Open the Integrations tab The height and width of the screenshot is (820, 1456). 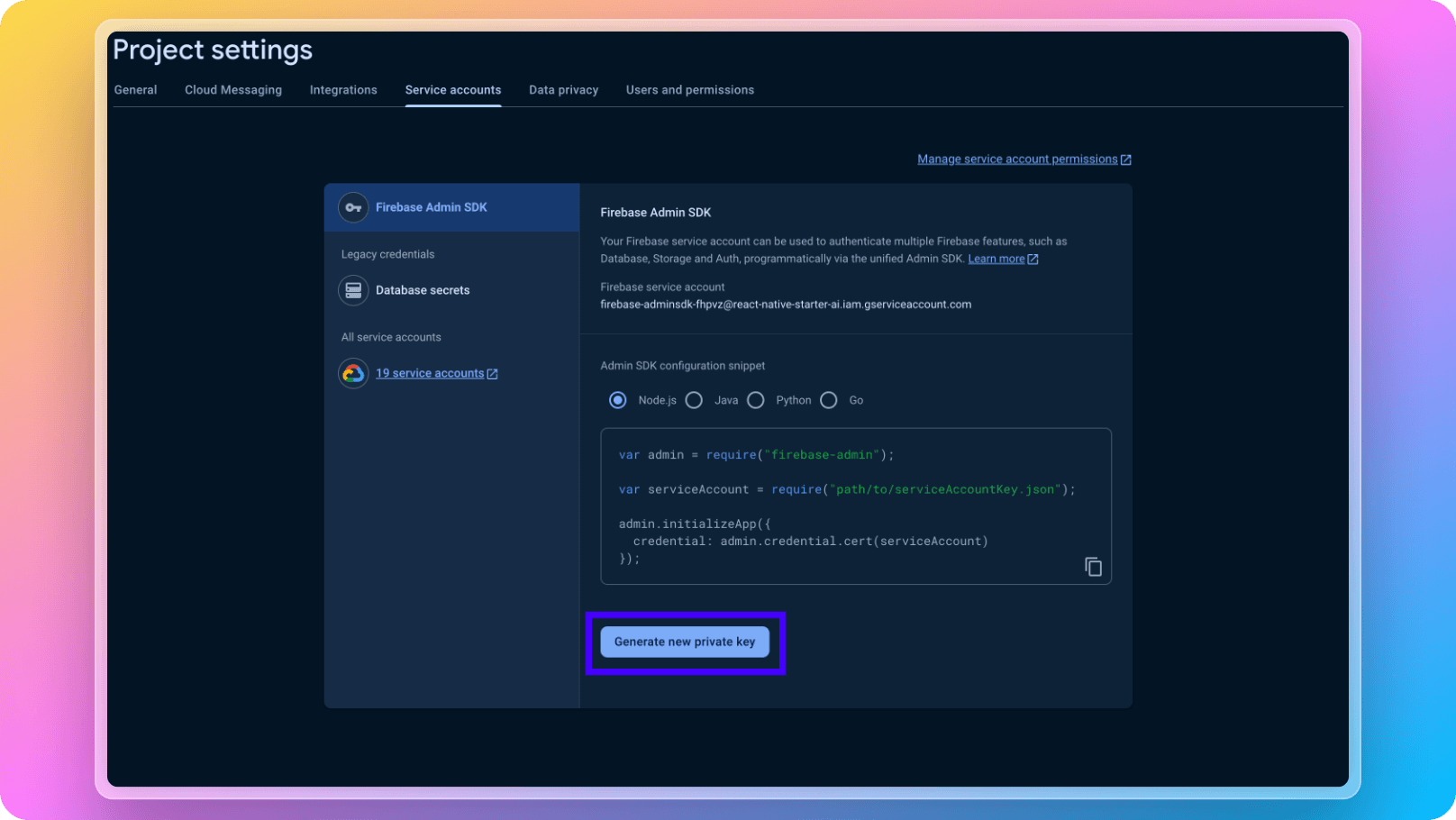pos(343,90)
